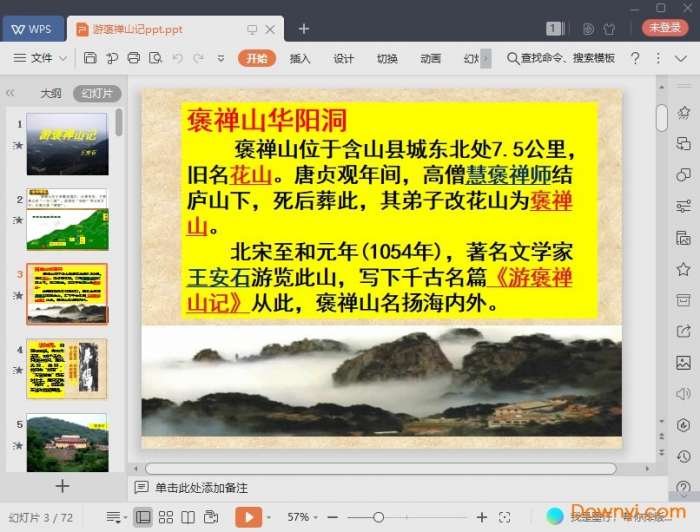This screenshot has width=700, height=532.
Task: Switch to the 切换 ribbon tab
Action: [387, 58]
